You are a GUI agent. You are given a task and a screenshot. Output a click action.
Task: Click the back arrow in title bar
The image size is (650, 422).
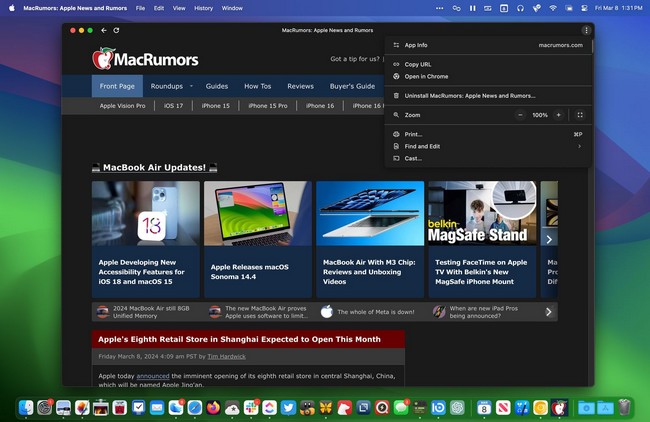[104, 30]
